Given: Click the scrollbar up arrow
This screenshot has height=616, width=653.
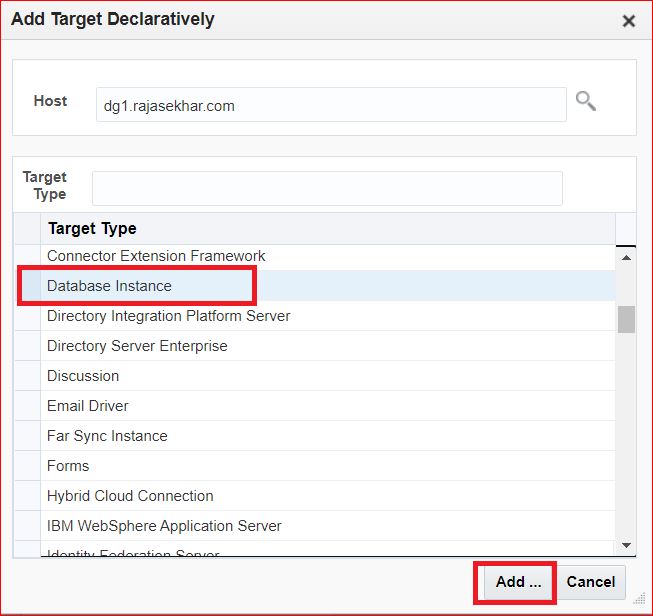Looking at the screenshot, I should (x=626, y=257).
